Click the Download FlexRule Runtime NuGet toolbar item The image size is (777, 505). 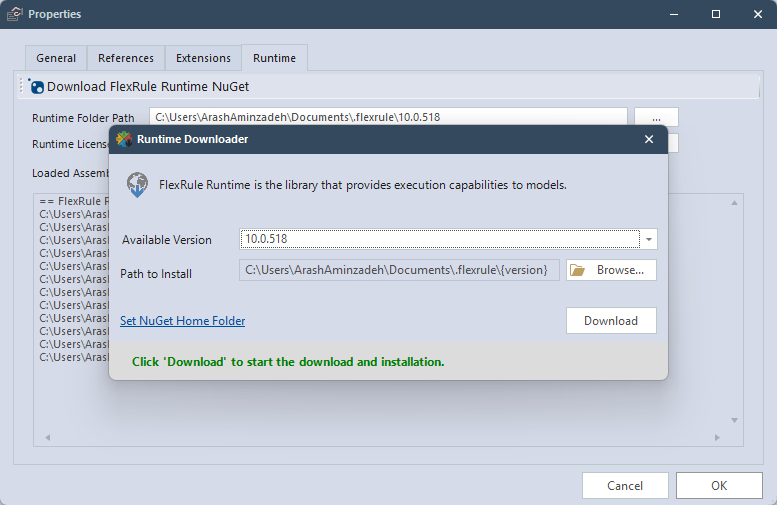pos(139,86)
